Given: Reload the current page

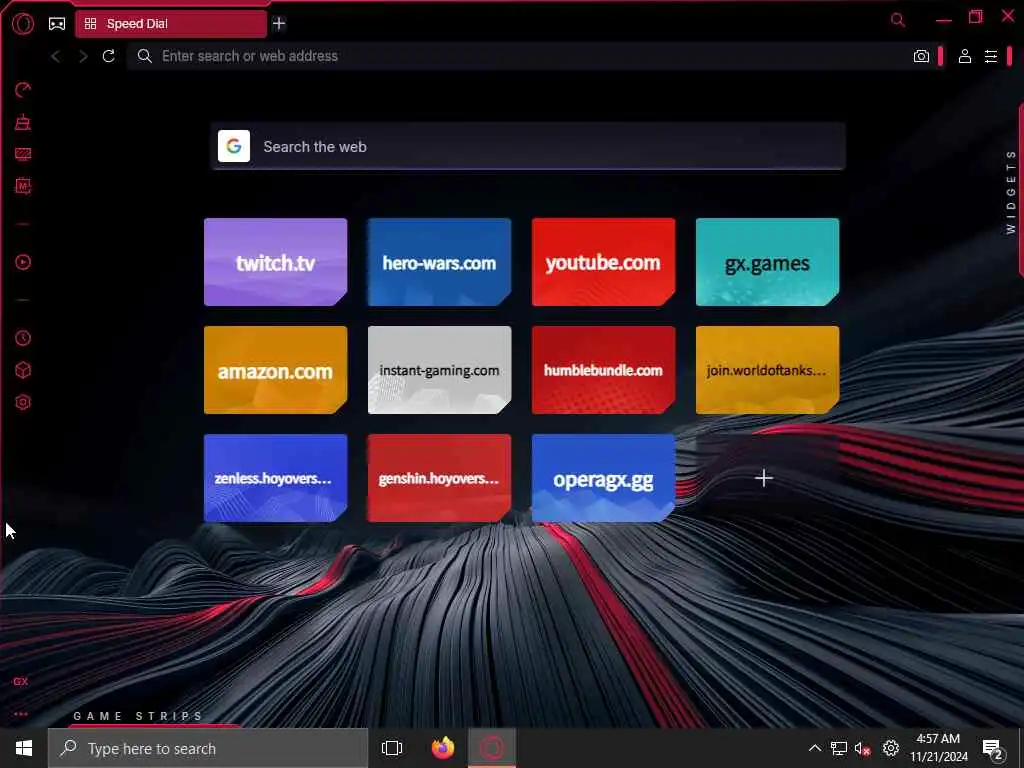Looking at the screenshot, I should 108,56.
